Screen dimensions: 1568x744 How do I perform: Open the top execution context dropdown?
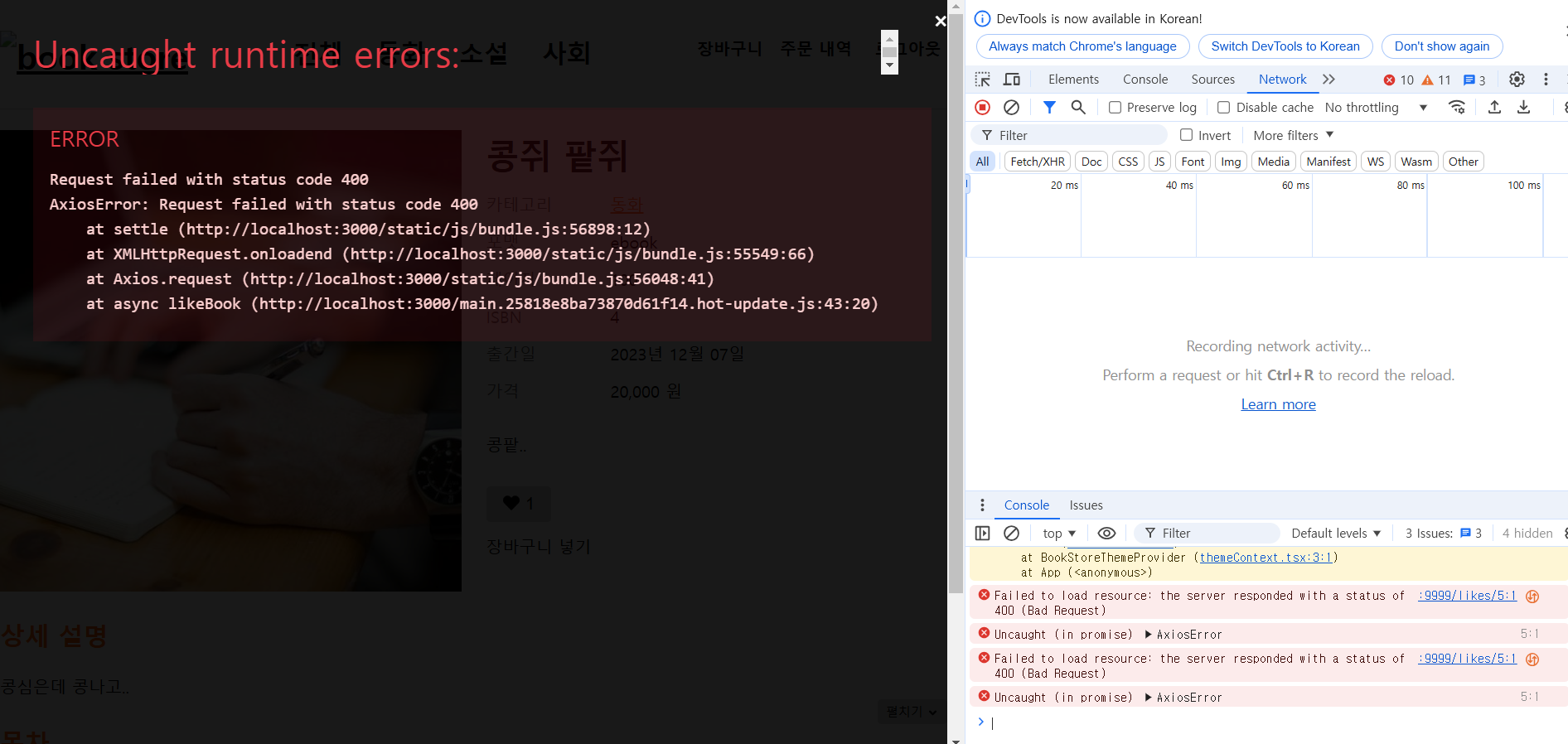point(1059,534)
